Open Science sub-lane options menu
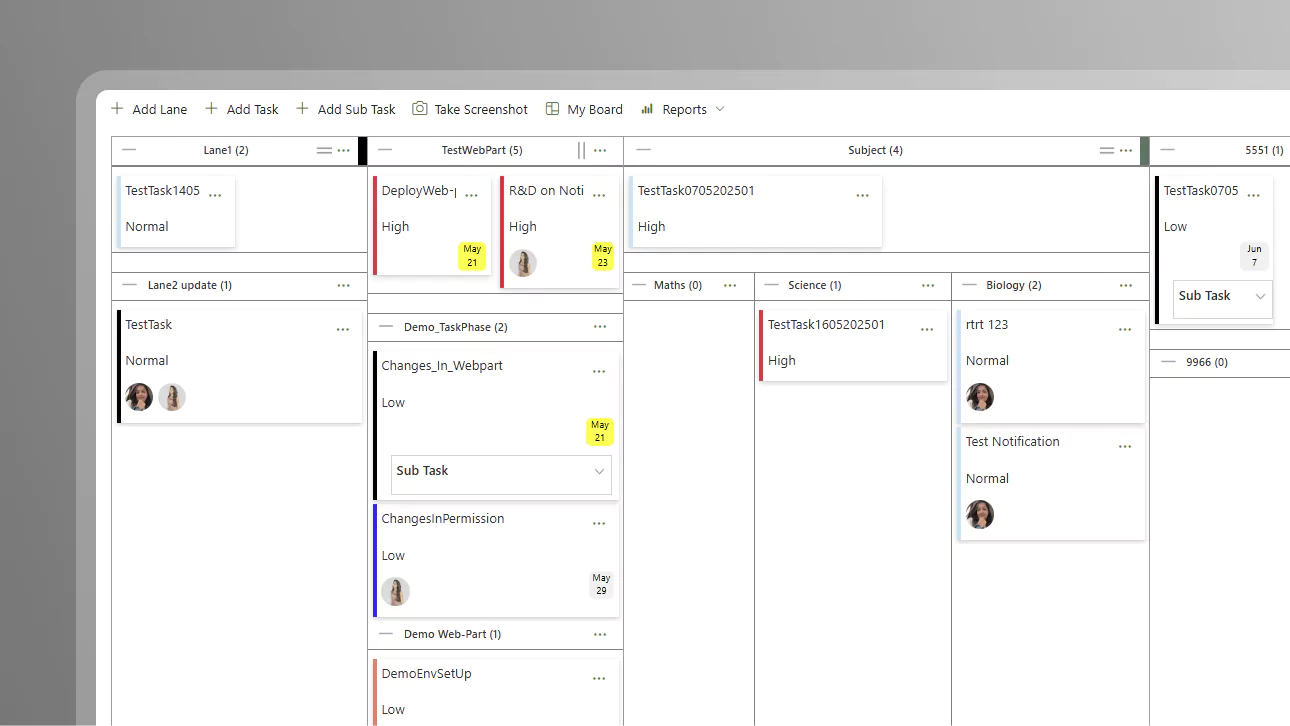 [x=929, y=285]
